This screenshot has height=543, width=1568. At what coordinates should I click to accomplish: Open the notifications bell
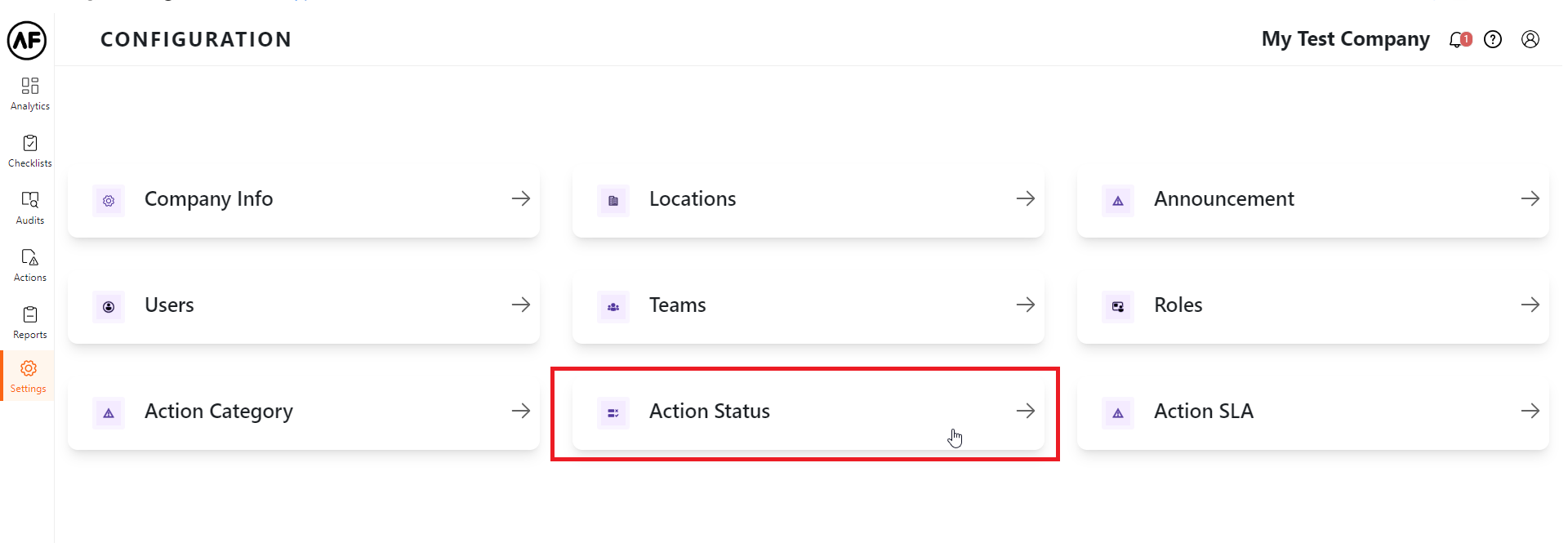(1458, 39)
